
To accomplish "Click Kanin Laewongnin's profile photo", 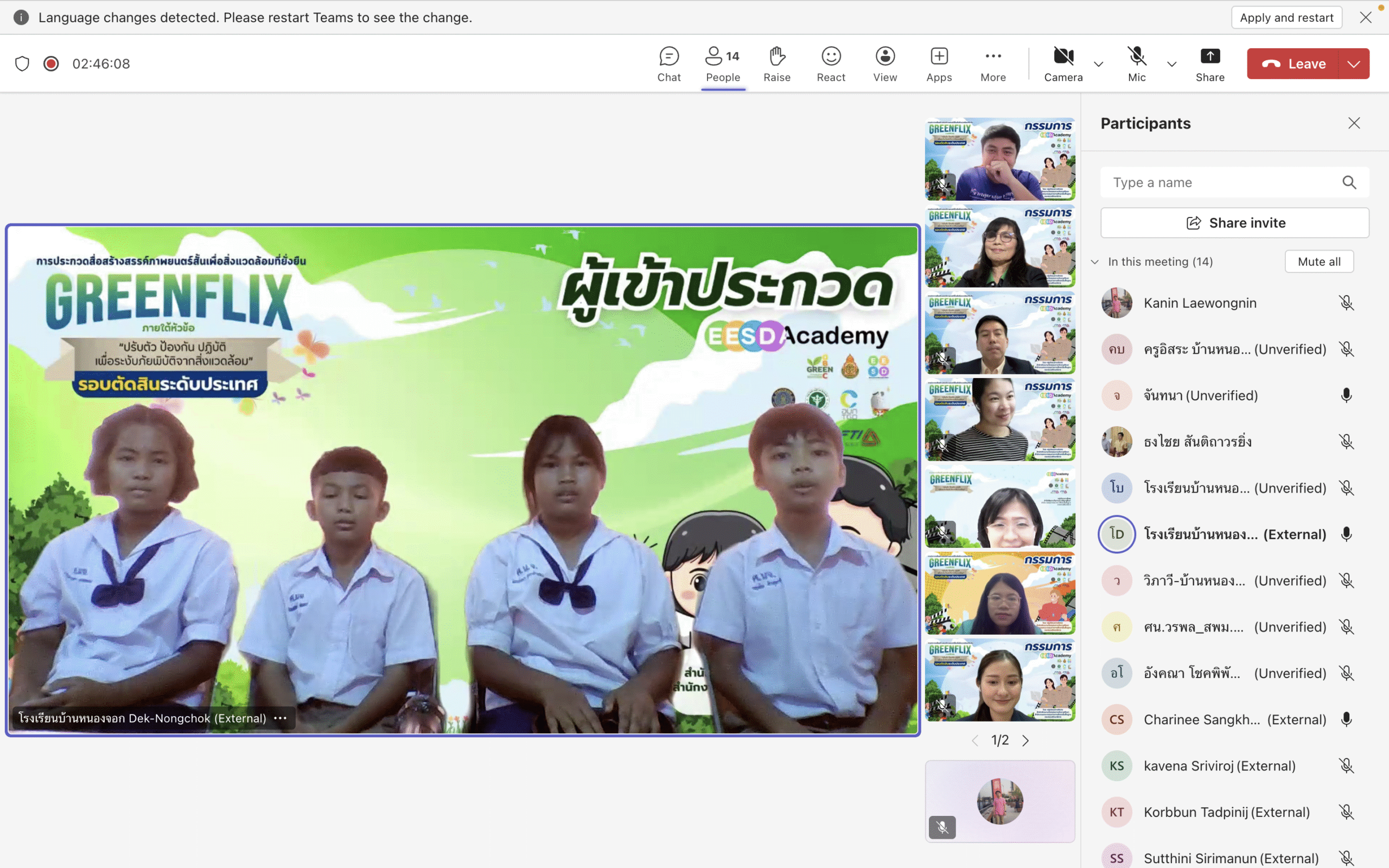I will point(1117,303).
